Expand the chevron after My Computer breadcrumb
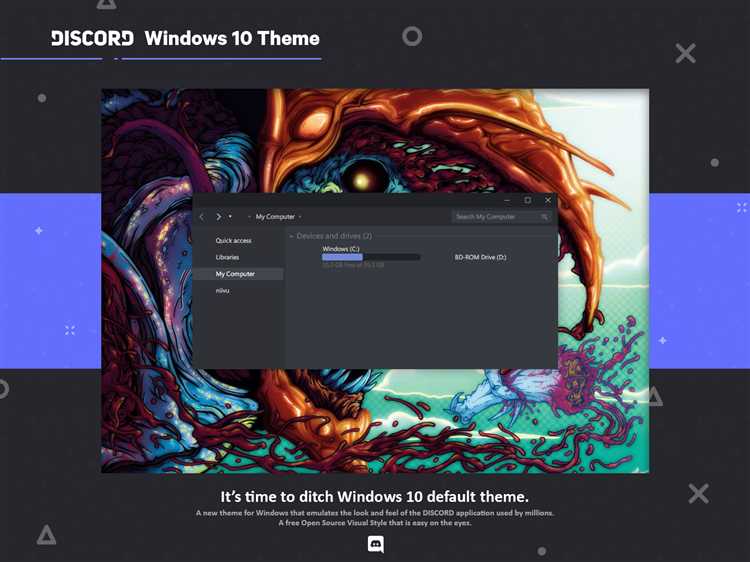 300,217
